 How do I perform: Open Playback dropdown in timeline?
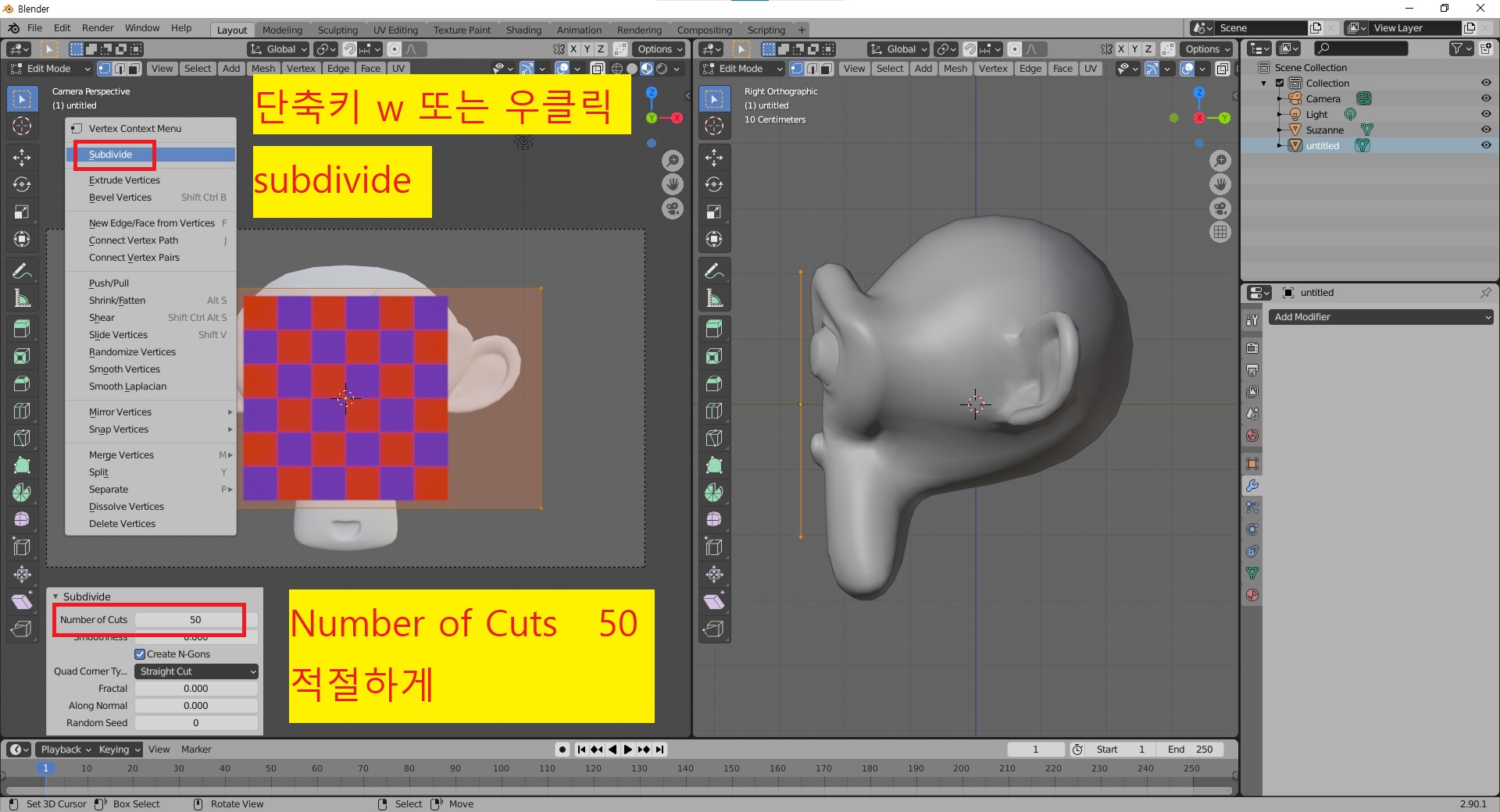(x=65, y=750)
